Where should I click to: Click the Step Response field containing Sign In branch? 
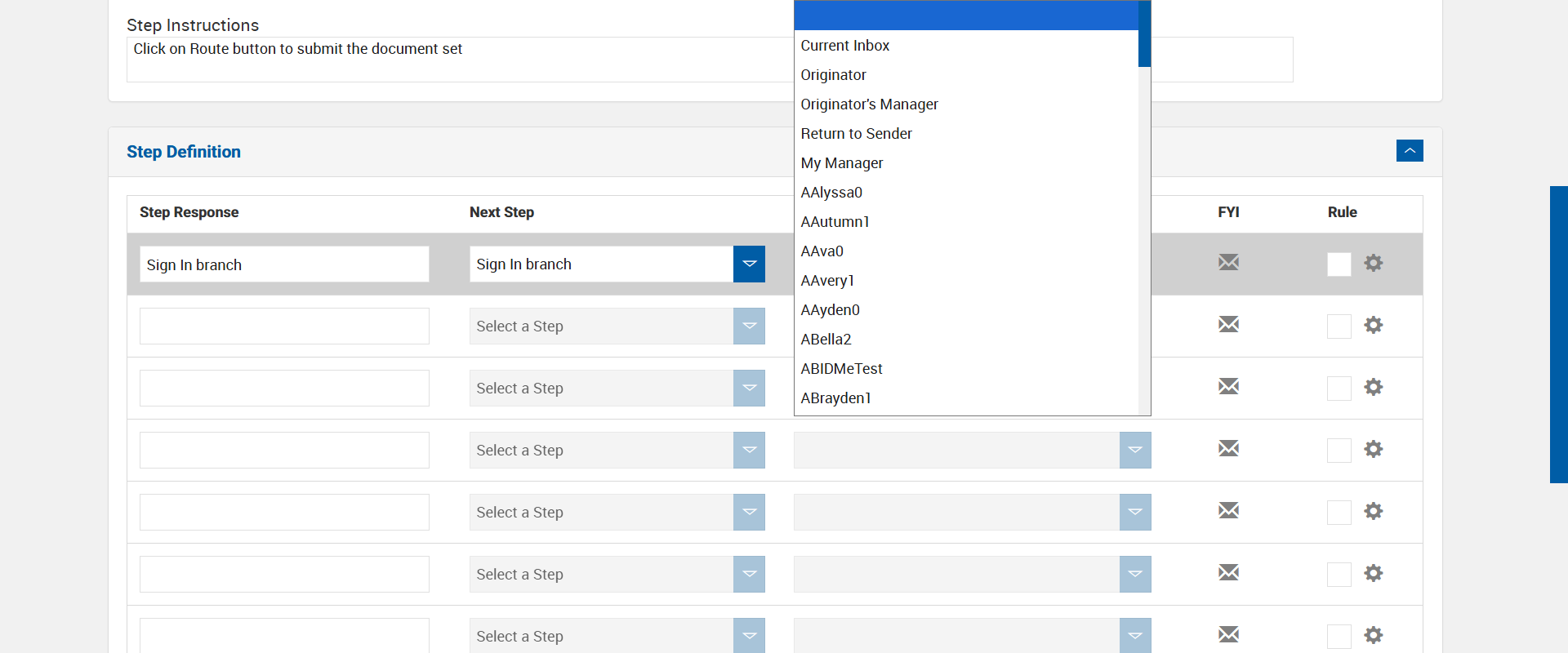click(284, 264)
